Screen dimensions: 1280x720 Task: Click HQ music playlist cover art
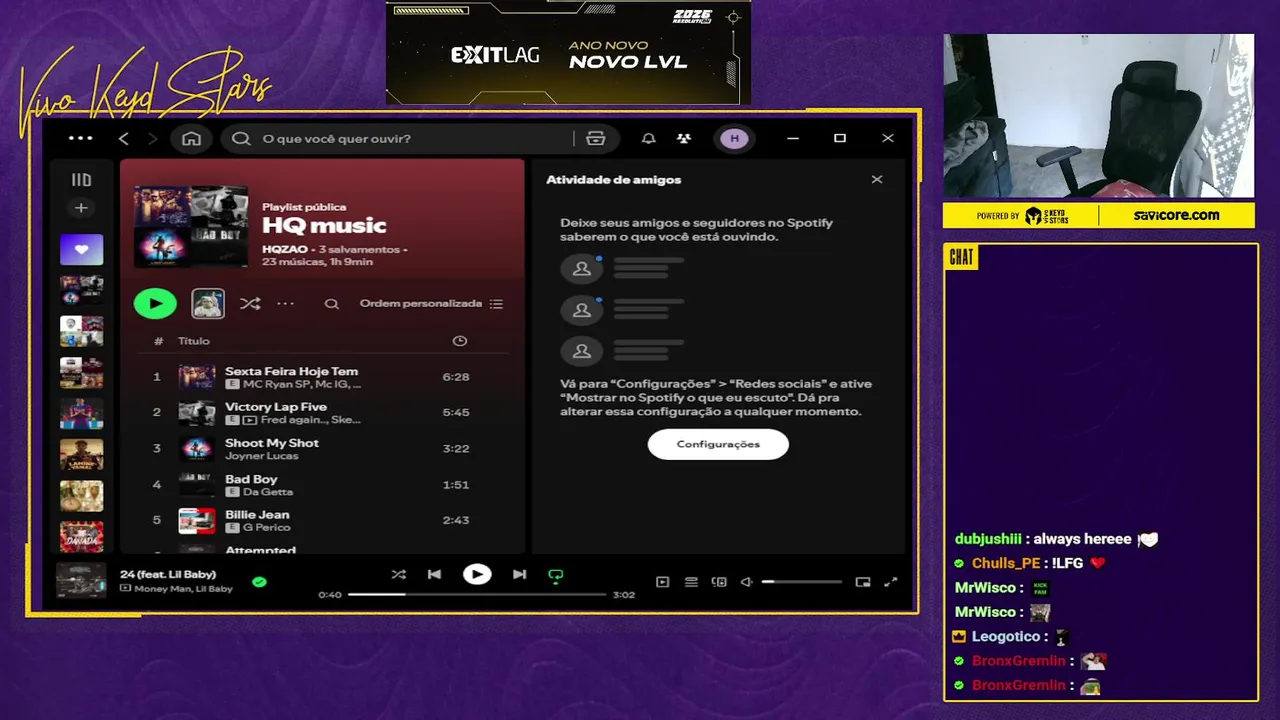click(191, 226)
